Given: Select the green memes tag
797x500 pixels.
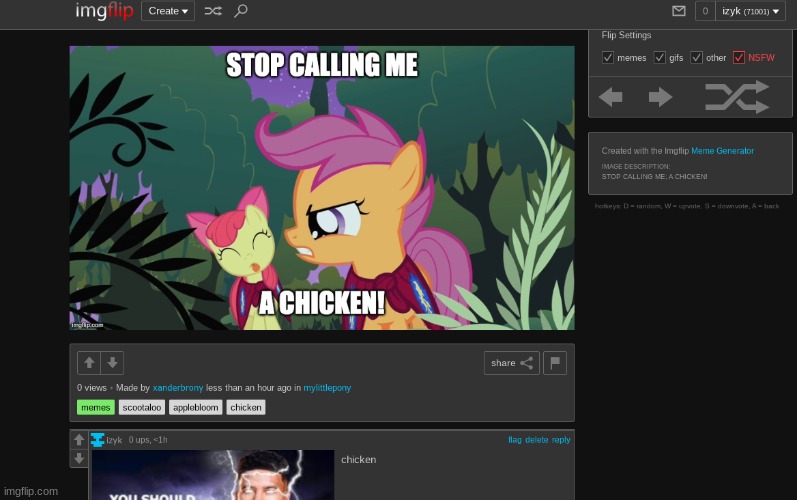Looking at the screenshot, I should coord(96,408).
